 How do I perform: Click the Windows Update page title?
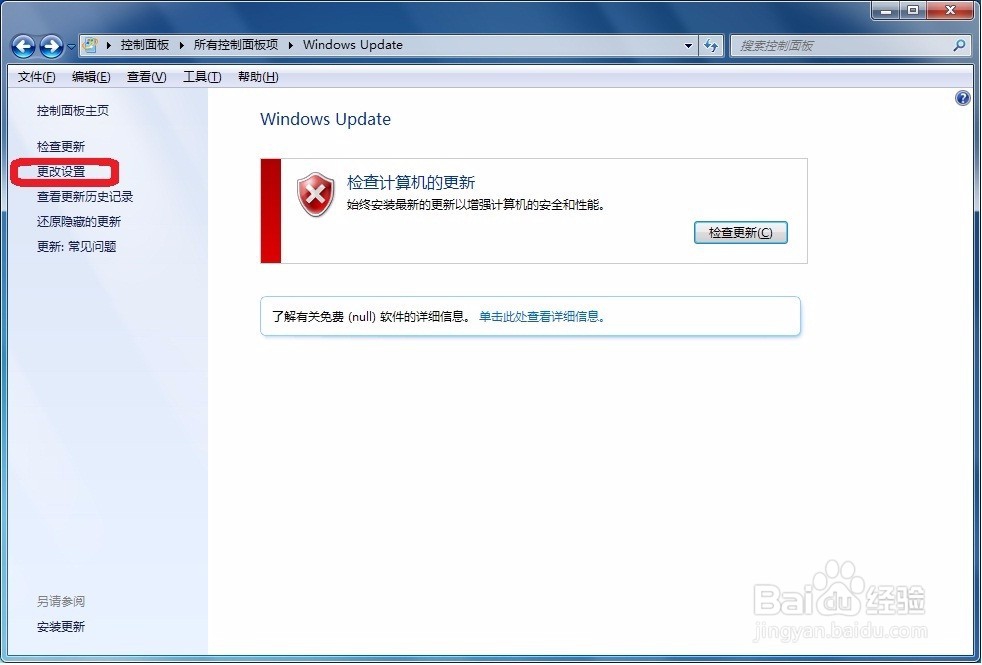pyautogui.click(x=326, y=119)
